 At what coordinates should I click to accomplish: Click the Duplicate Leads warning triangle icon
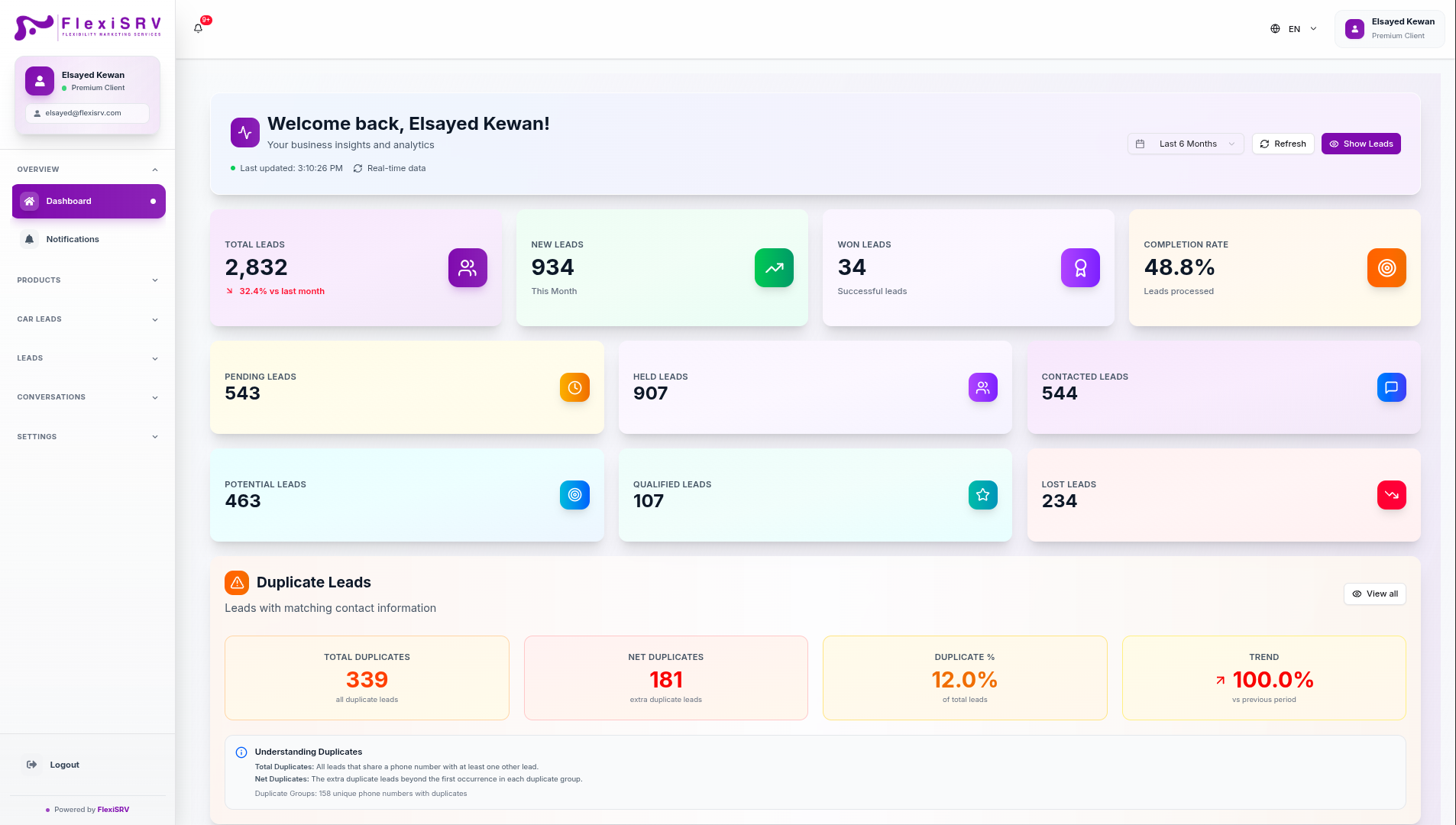point(237,583)
